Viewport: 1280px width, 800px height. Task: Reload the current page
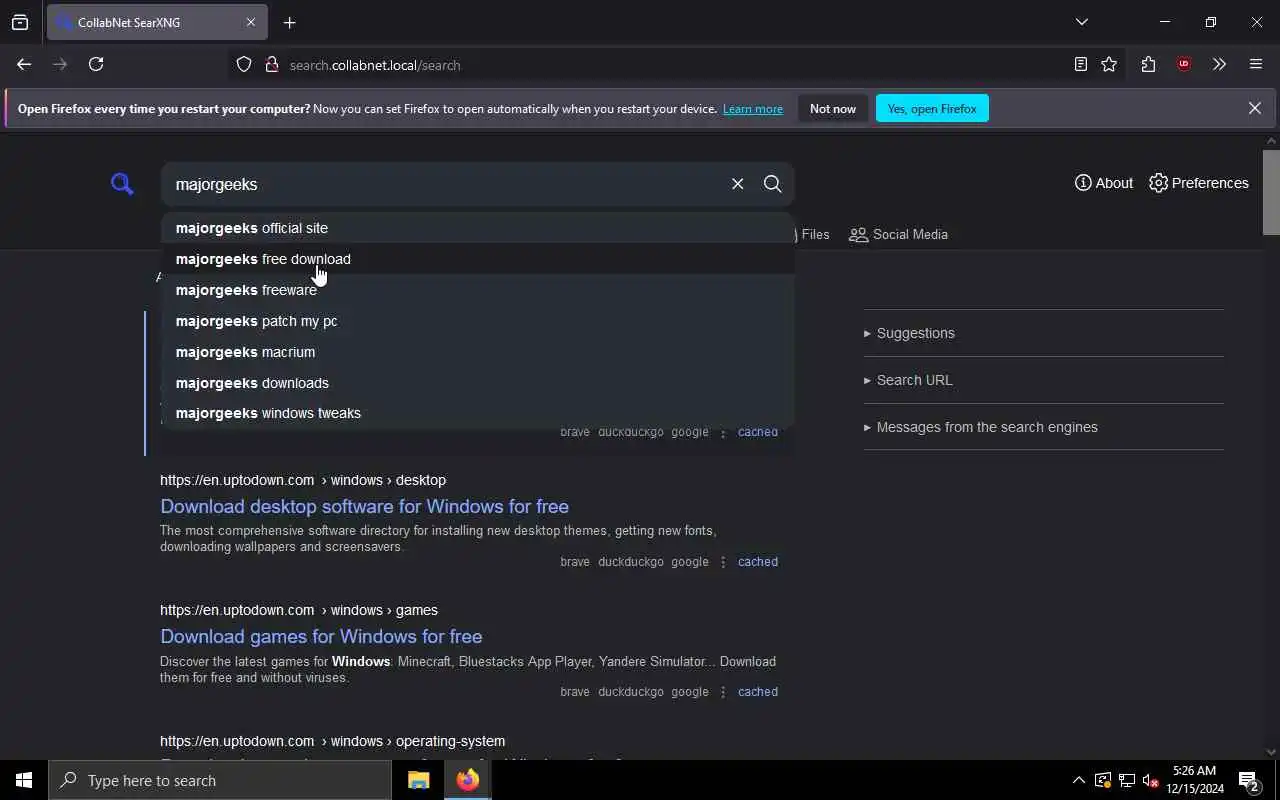(x=96, y=64)
